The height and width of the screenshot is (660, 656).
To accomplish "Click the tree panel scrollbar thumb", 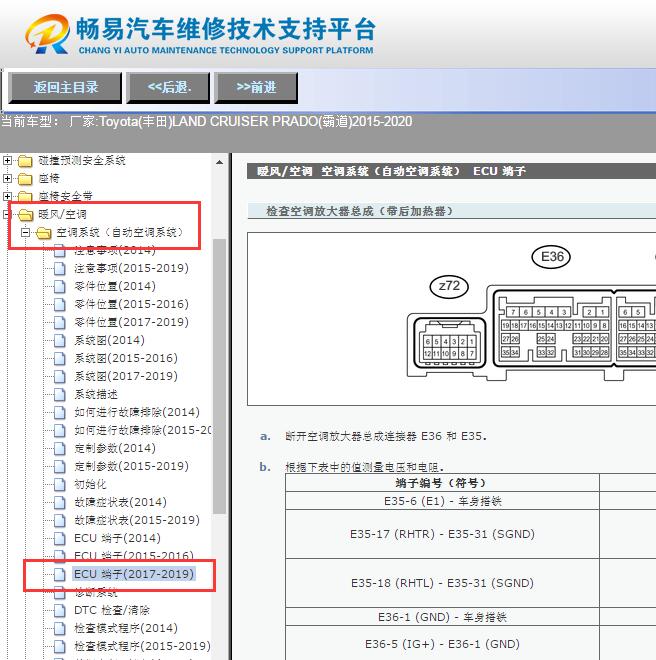I will 219,376.
